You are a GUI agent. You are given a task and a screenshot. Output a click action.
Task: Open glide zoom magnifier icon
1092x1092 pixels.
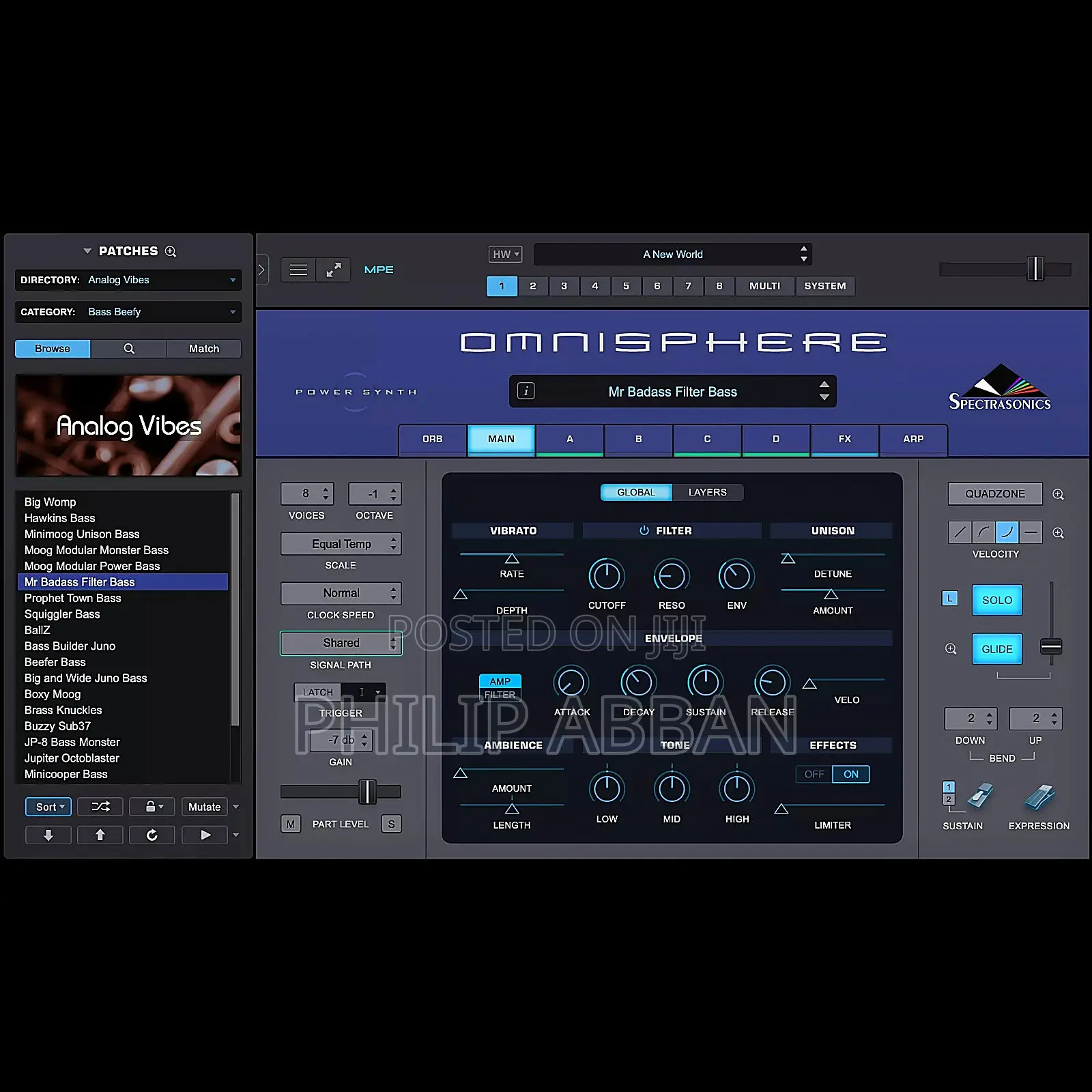click(951, 648)
